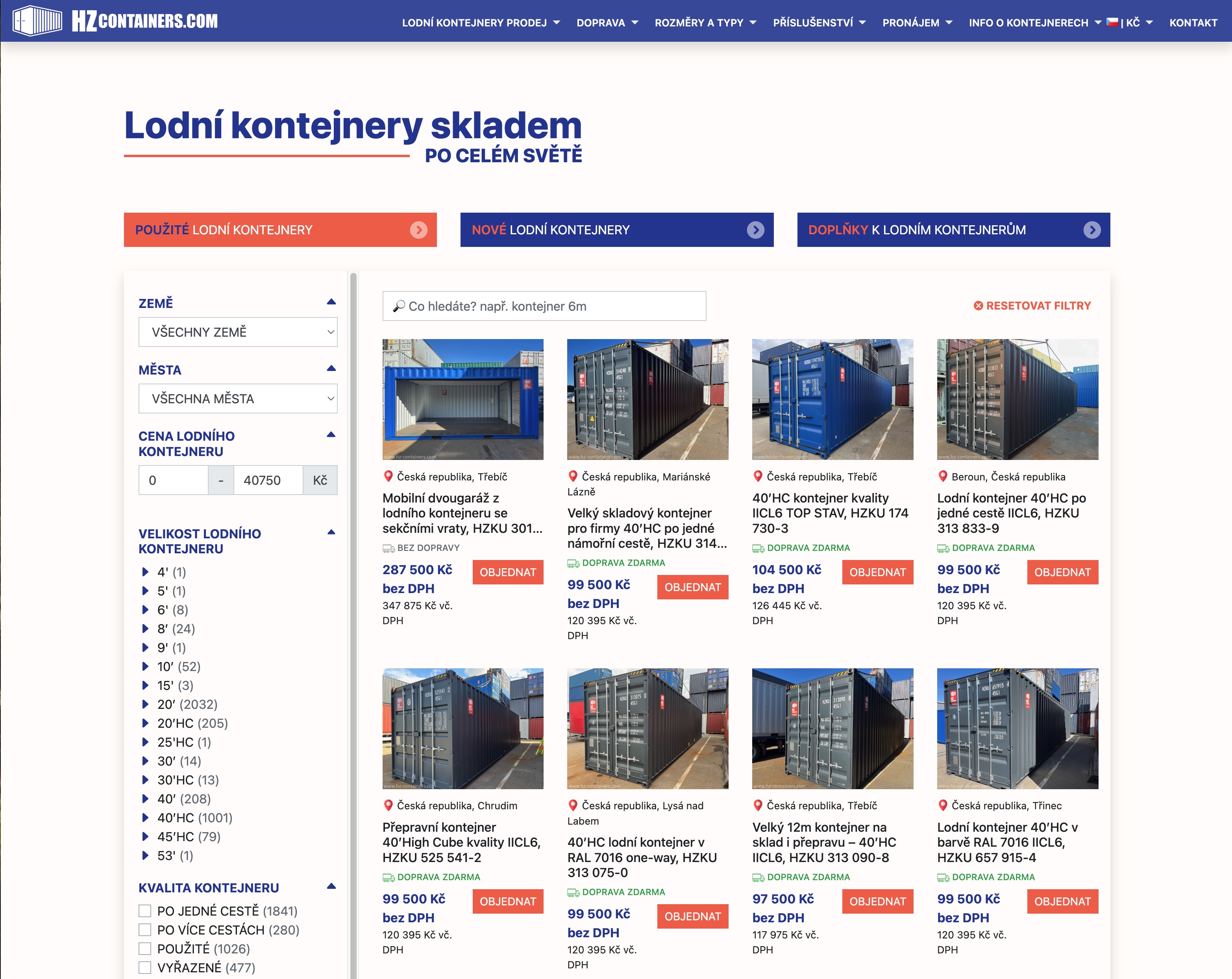This screenshot has height=979, width=1232.
Task: Click OBJEDNAT for the 287 500 Kč container
Action: coord(507,572)
